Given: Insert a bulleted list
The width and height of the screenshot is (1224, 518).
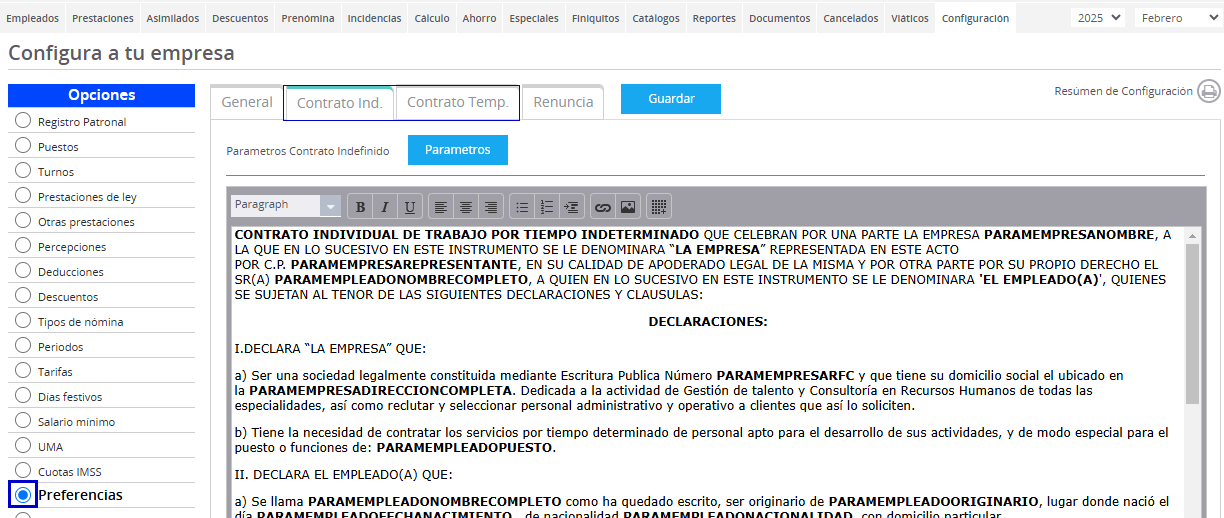Looking at the screenshot, I should tap(522, 207).
